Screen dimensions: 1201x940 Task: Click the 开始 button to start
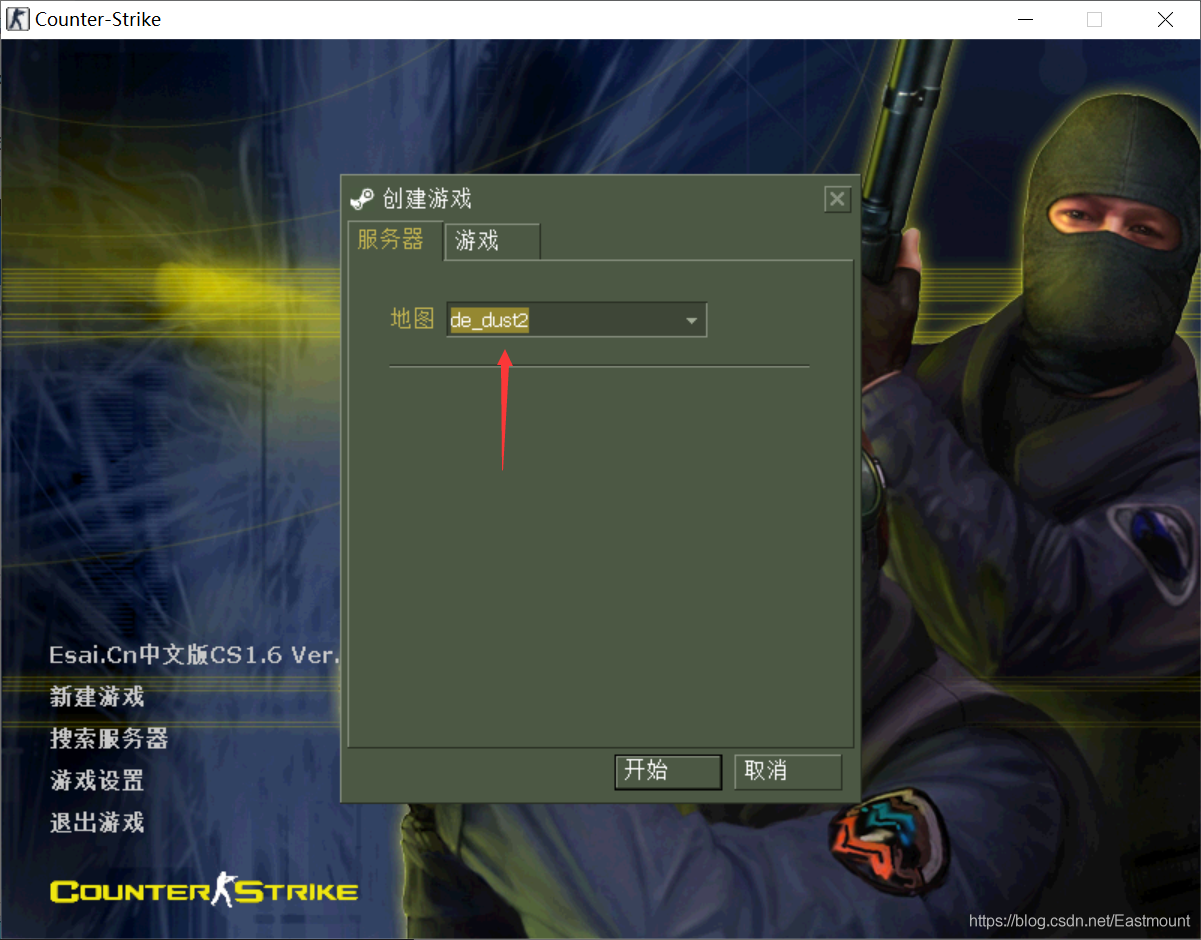coord(668,771)
